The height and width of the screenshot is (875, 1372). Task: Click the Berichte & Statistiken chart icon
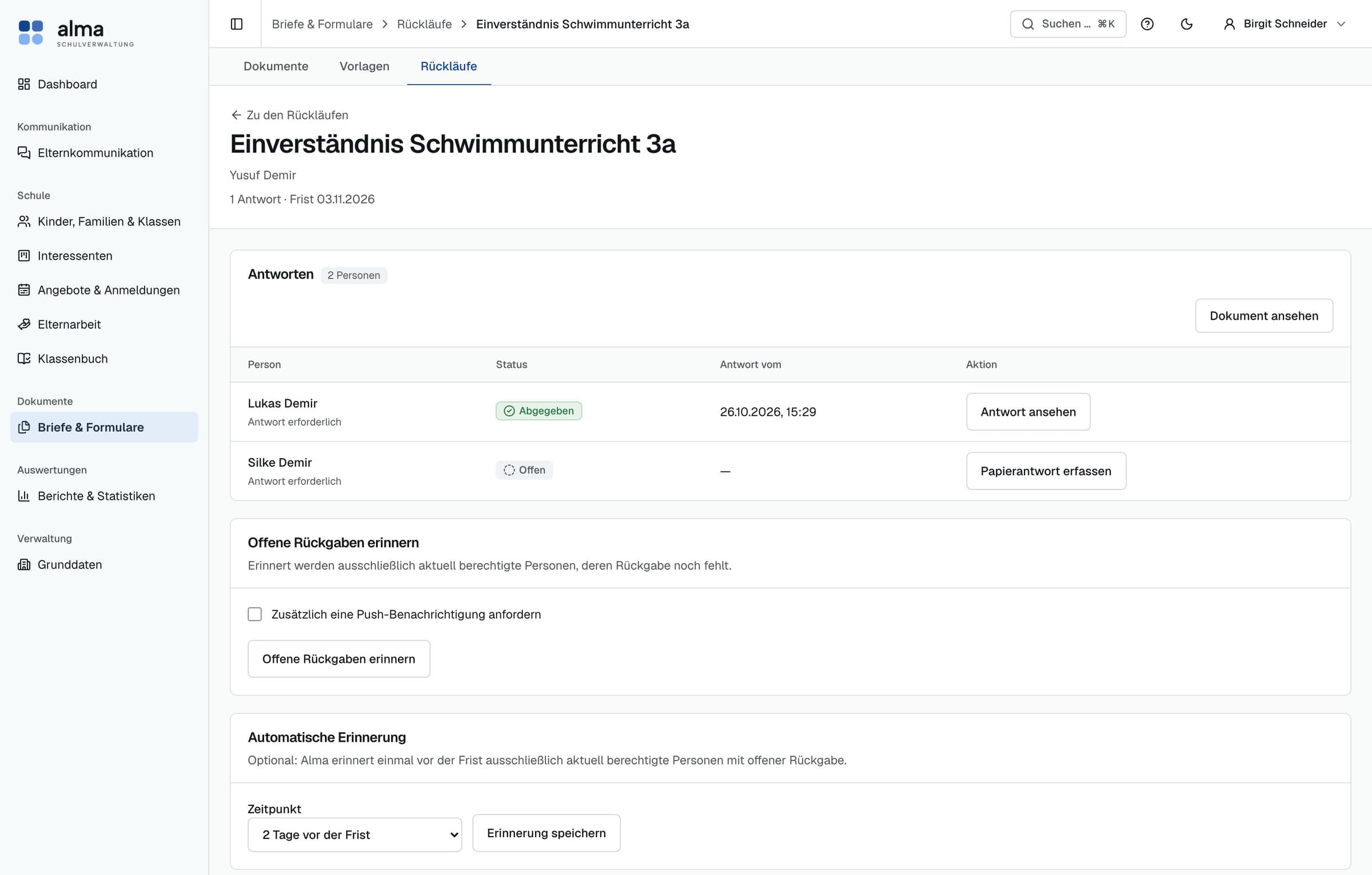[x=24, y=496]
